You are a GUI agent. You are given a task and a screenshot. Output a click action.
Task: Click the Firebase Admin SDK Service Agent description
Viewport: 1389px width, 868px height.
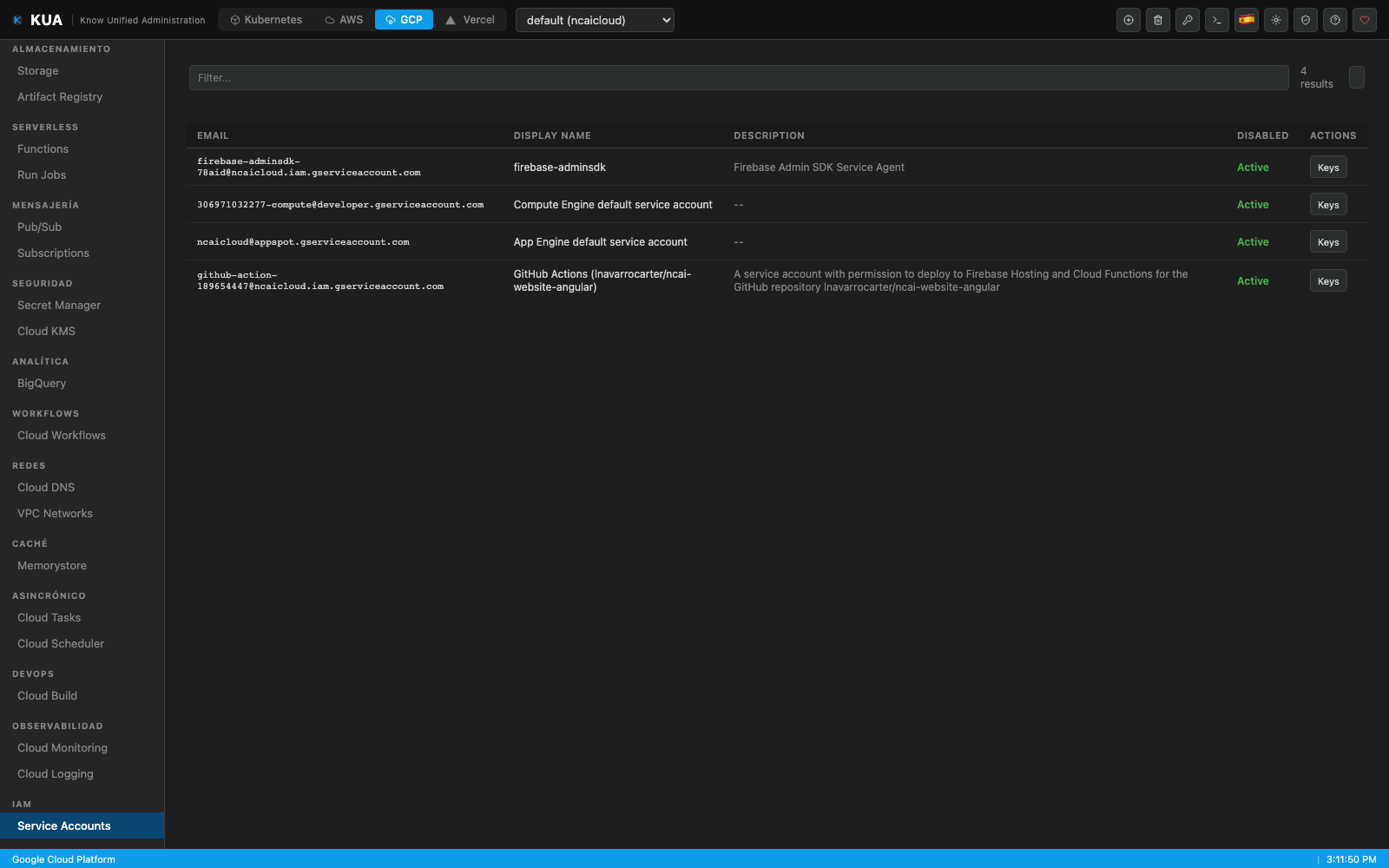tap(819, 168)
